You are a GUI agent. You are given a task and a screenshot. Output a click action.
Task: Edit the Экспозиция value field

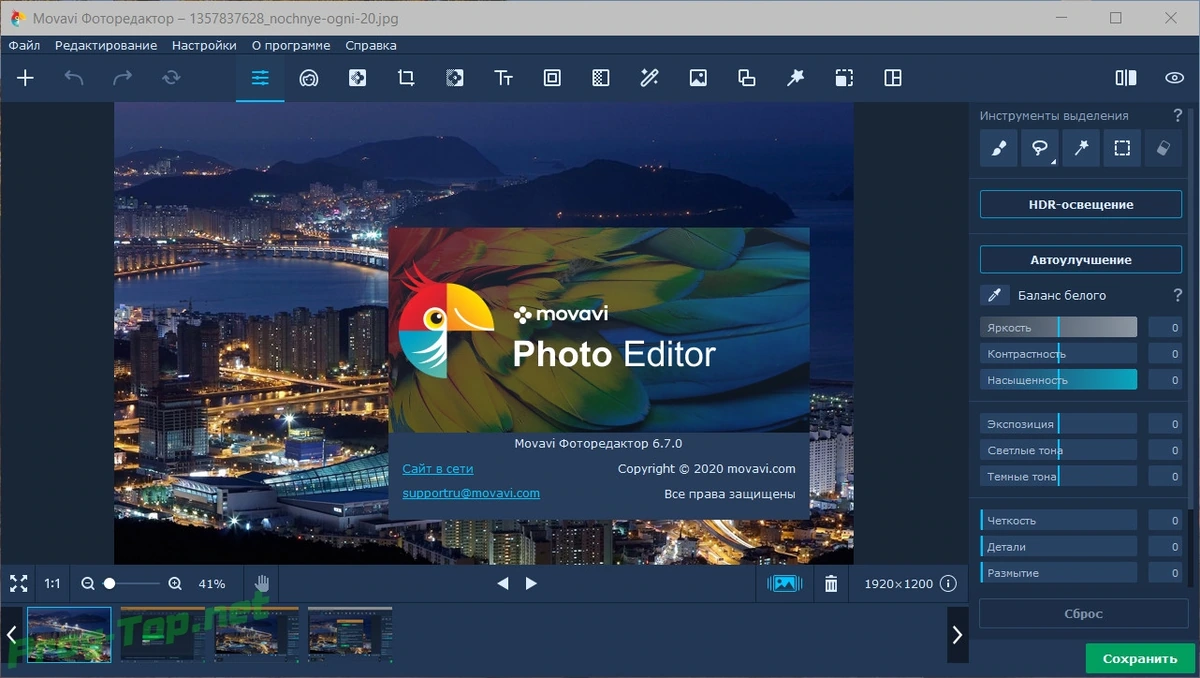[1165, 424]
